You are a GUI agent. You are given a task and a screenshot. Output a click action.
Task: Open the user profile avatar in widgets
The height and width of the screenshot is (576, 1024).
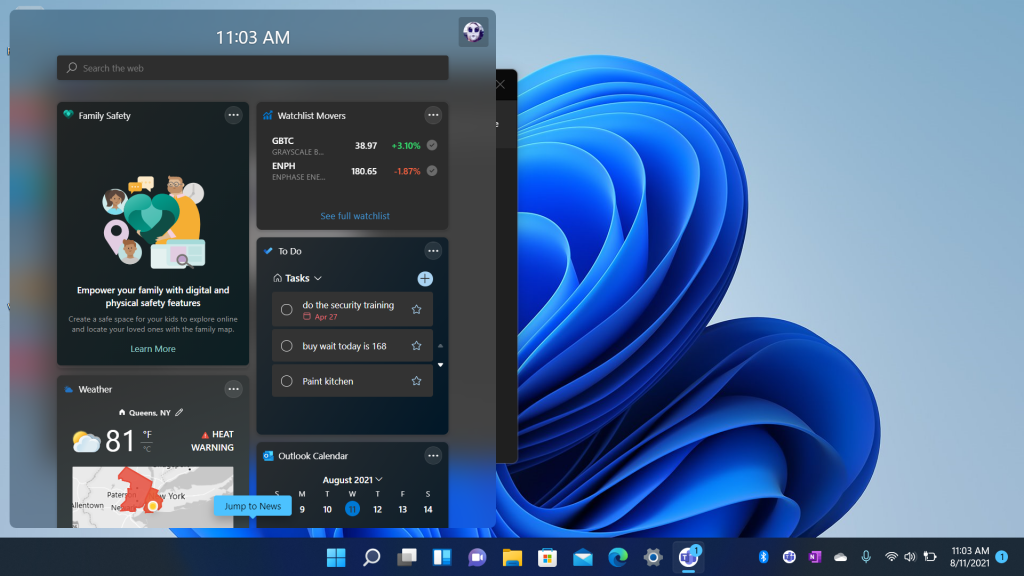(473, 32)
